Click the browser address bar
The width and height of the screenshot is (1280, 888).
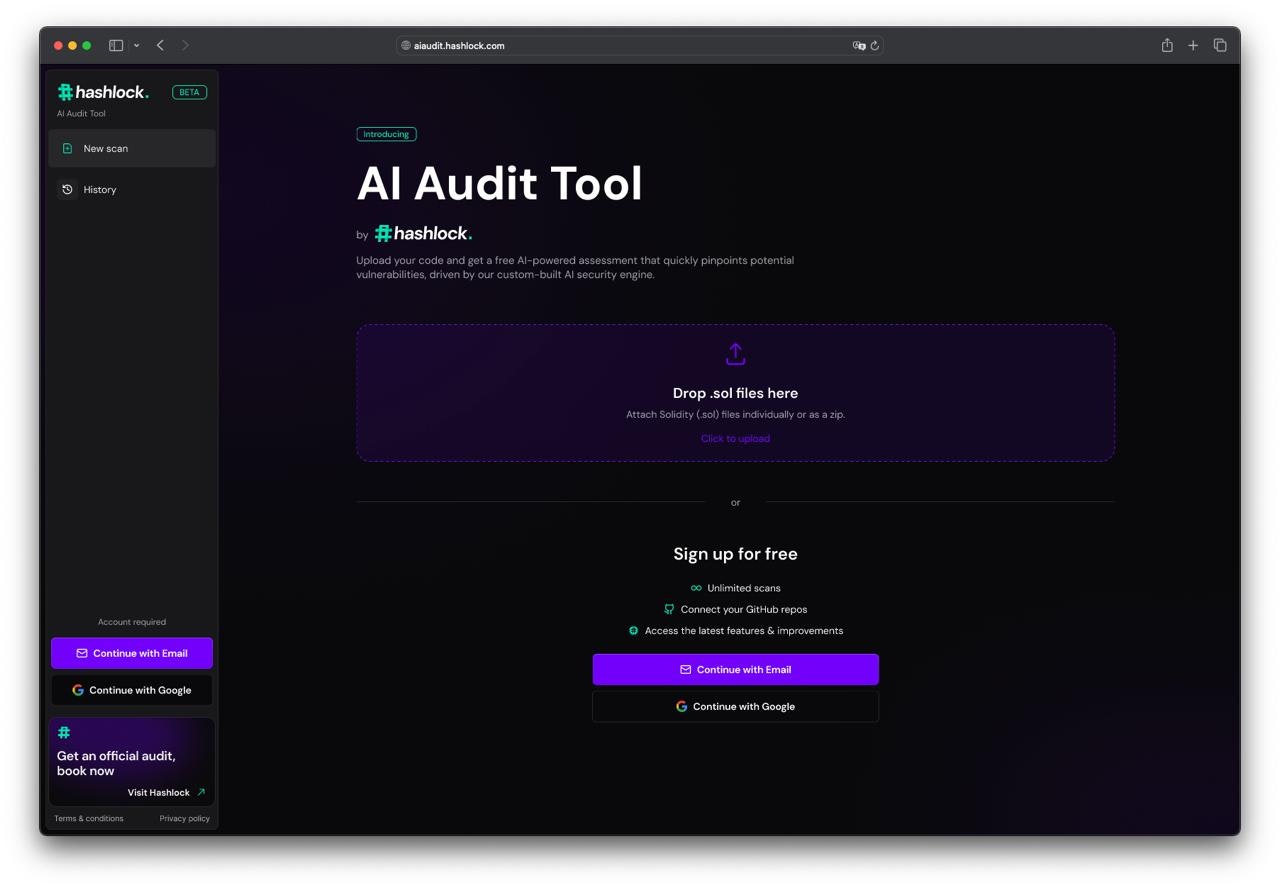(639, 45)
